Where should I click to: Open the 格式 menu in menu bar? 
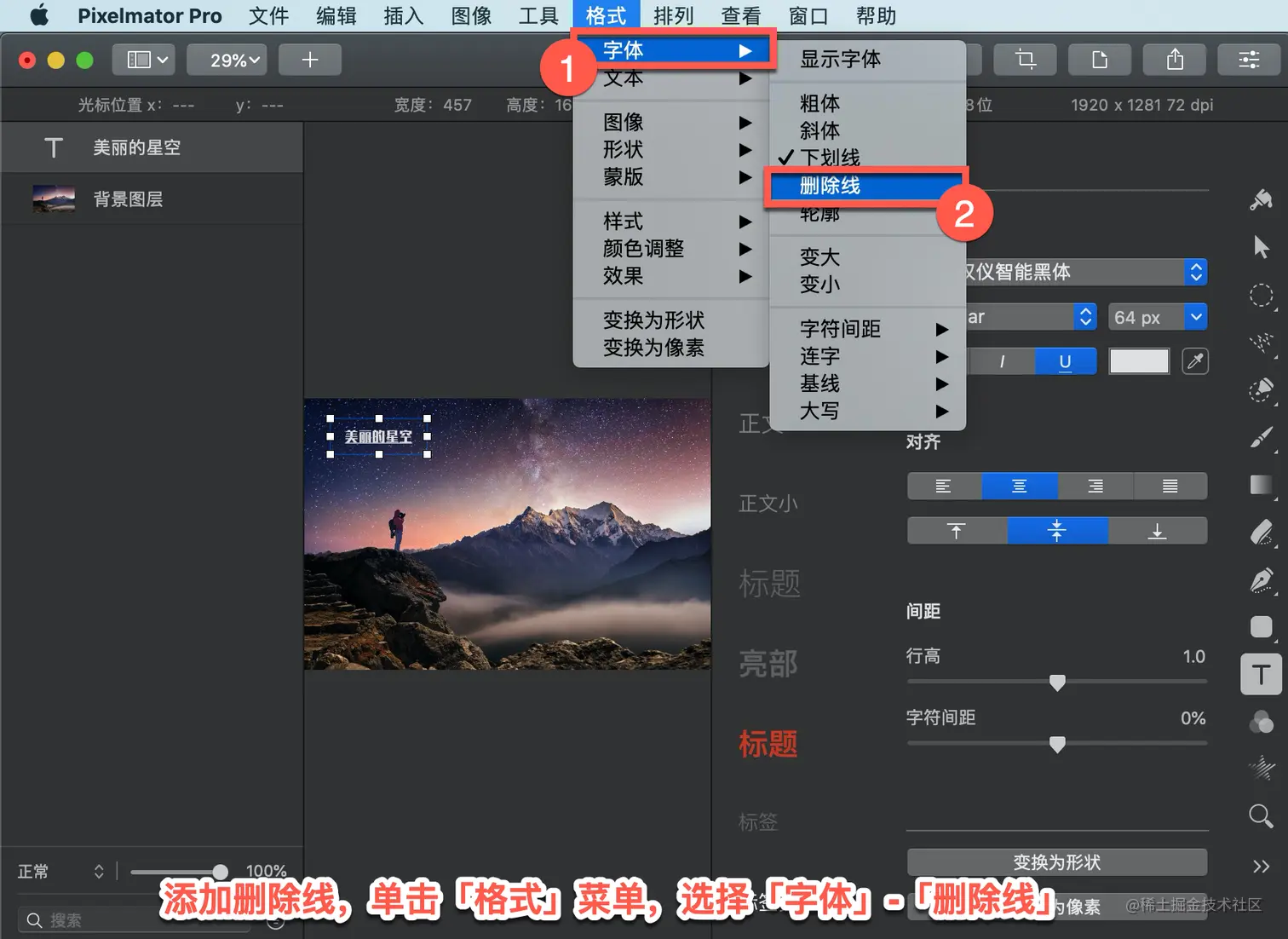click(x=606, y=15)
